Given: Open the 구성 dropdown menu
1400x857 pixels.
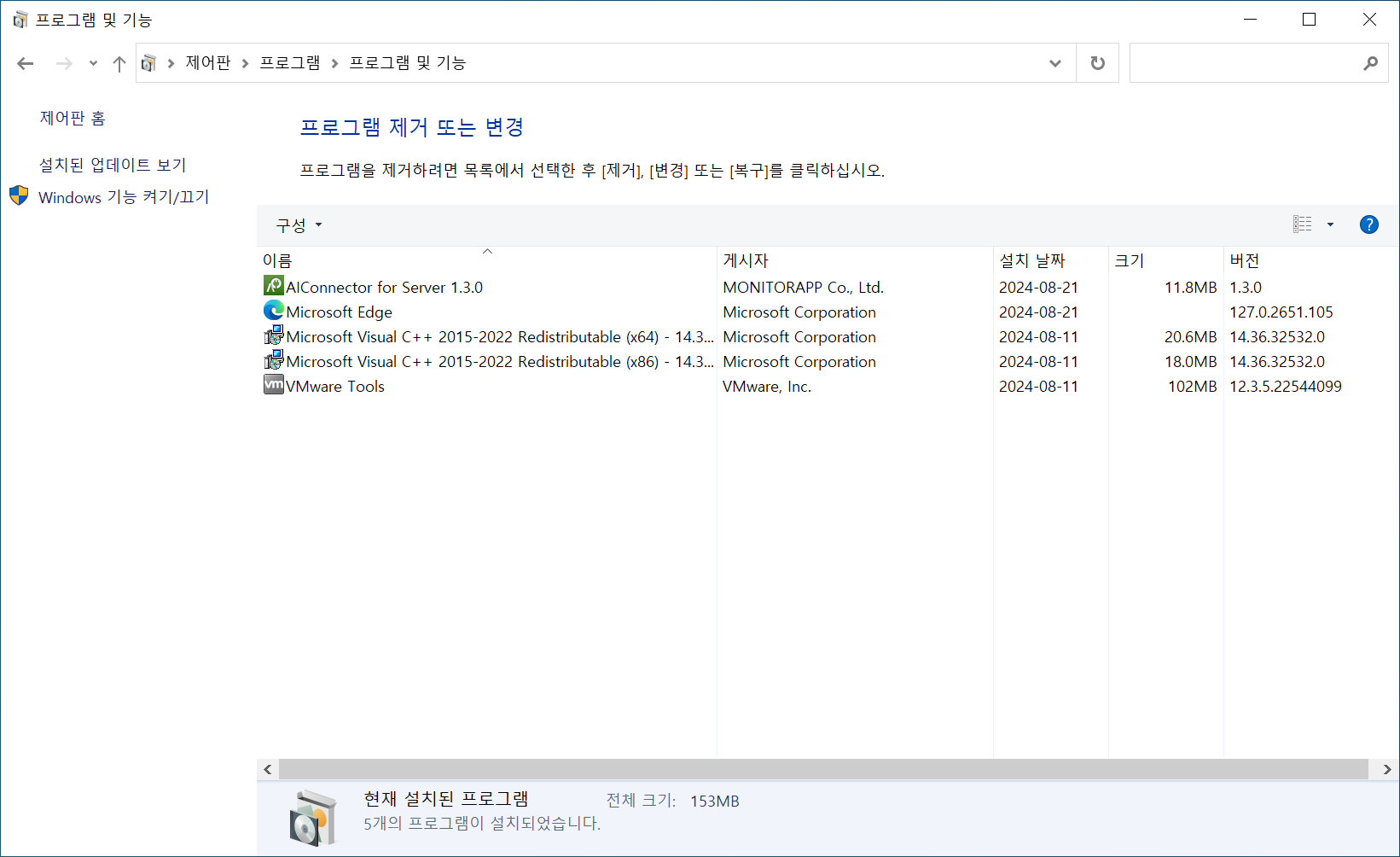Looking at the screenshot, I should (x=299, y=225).
